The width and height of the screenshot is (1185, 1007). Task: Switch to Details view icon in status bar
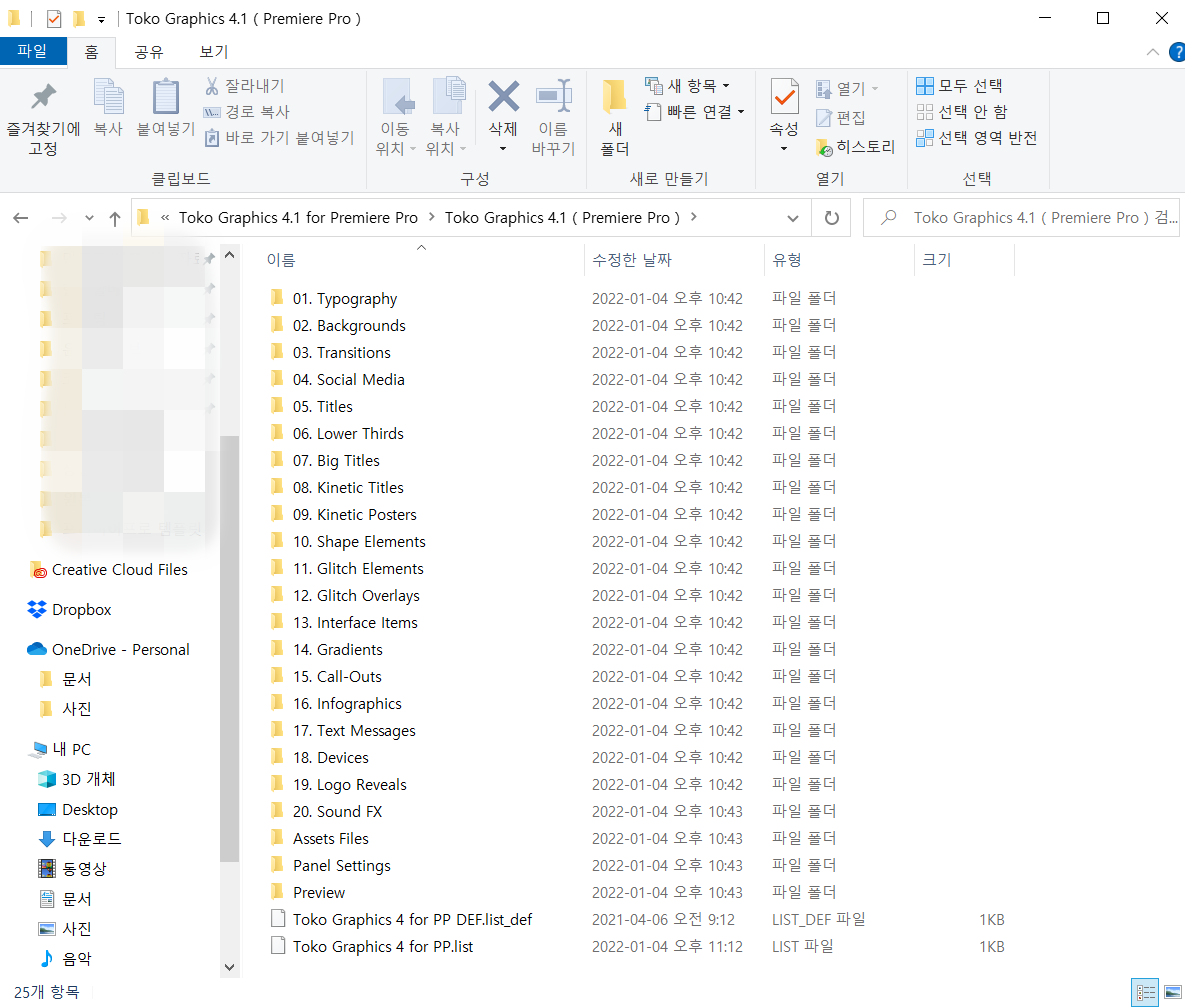coord(1146,992)
